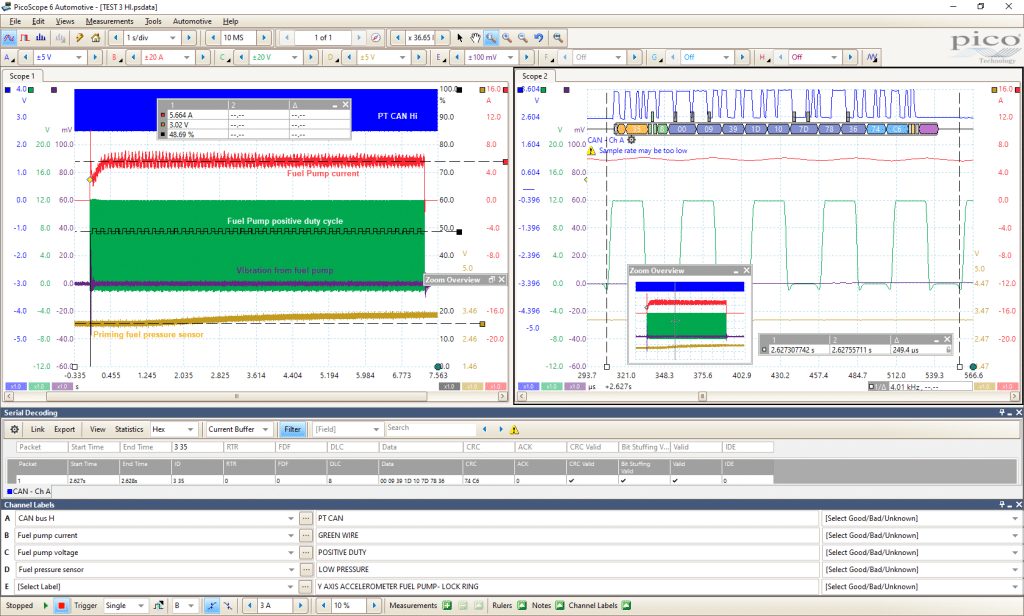
Task: Click the Link button in Serial Decoding
Action: coord(38,429)
